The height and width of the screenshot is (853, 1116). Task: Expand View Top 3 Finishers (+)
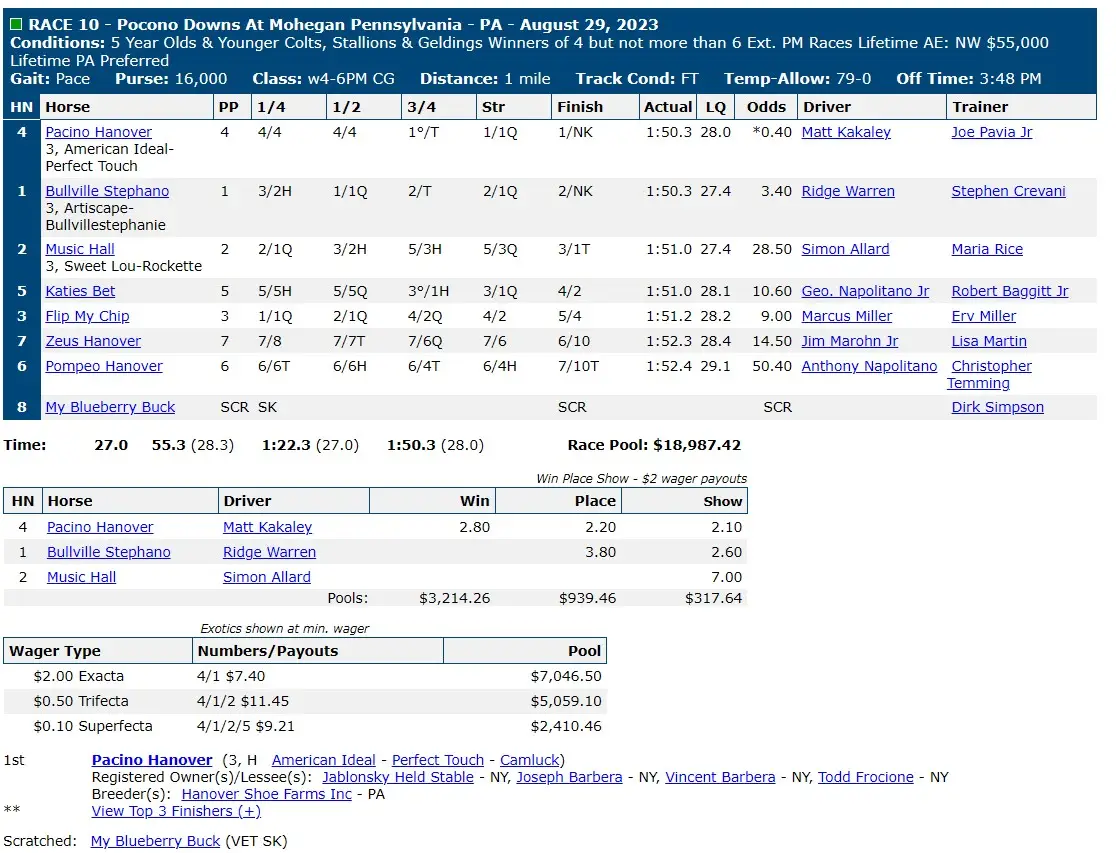176,811
